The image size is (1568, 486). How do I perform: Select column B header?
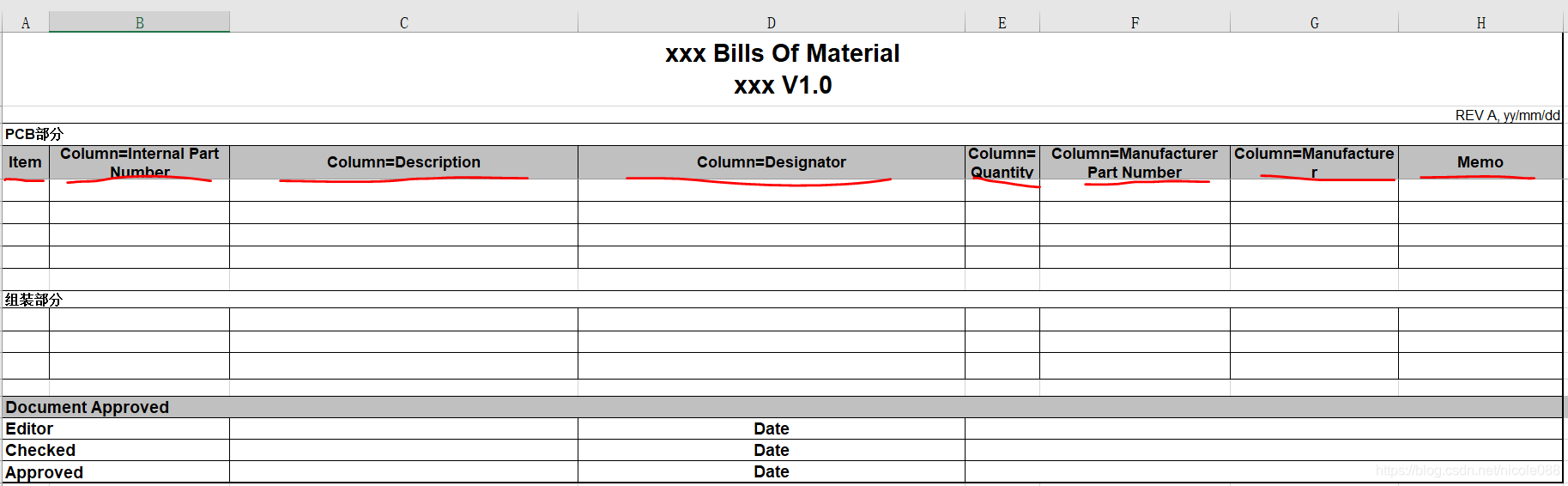(139, 23)
